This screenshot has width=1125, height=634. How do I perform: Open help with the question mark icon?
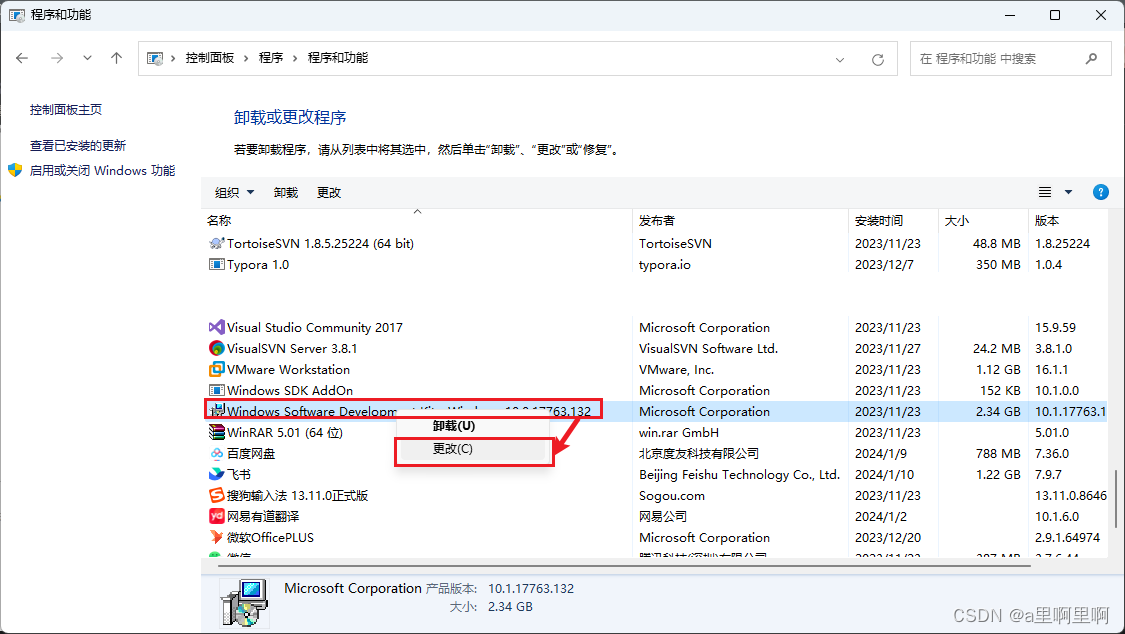point(1100,192)
